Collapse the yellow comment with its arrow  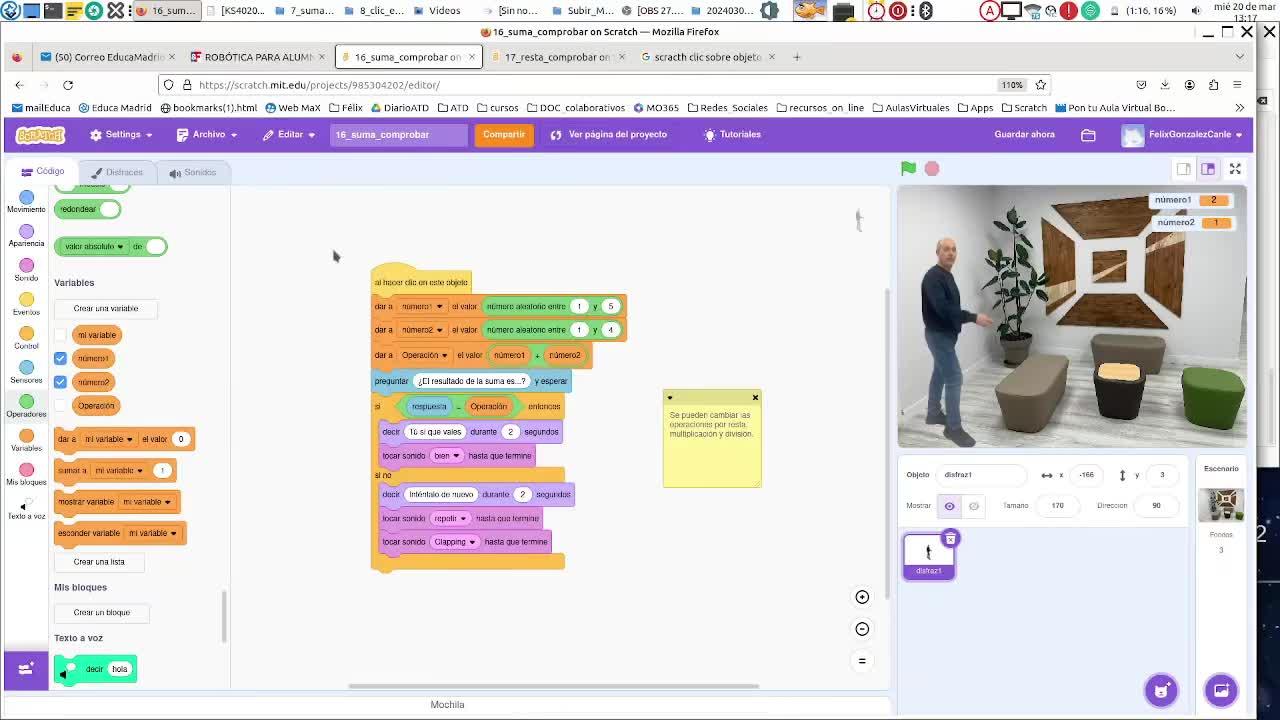(x=670, y=398)
